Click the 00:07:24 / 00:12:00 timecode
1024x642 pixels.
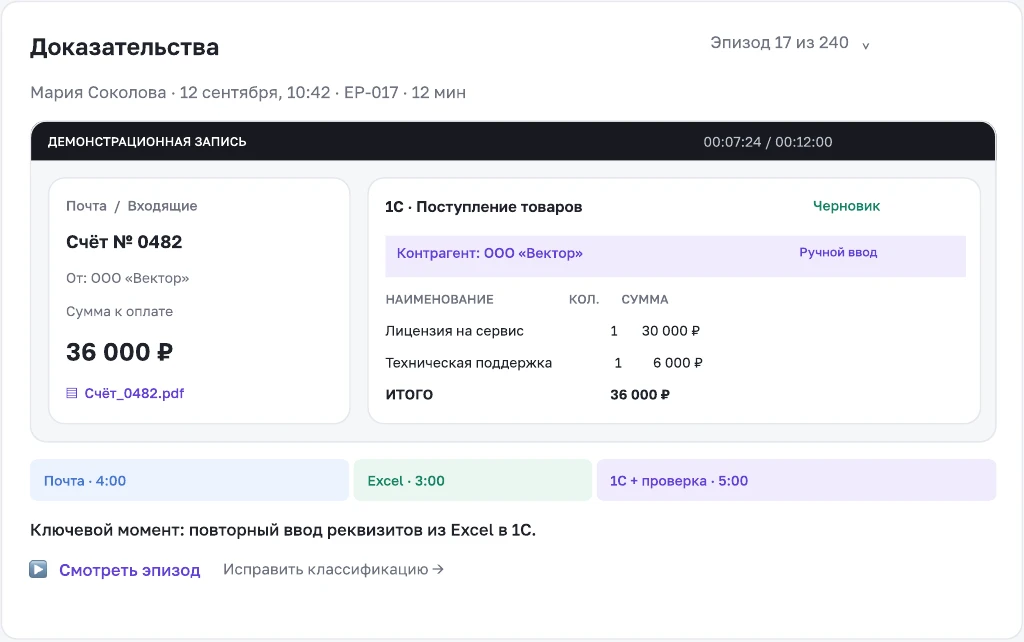767,142
